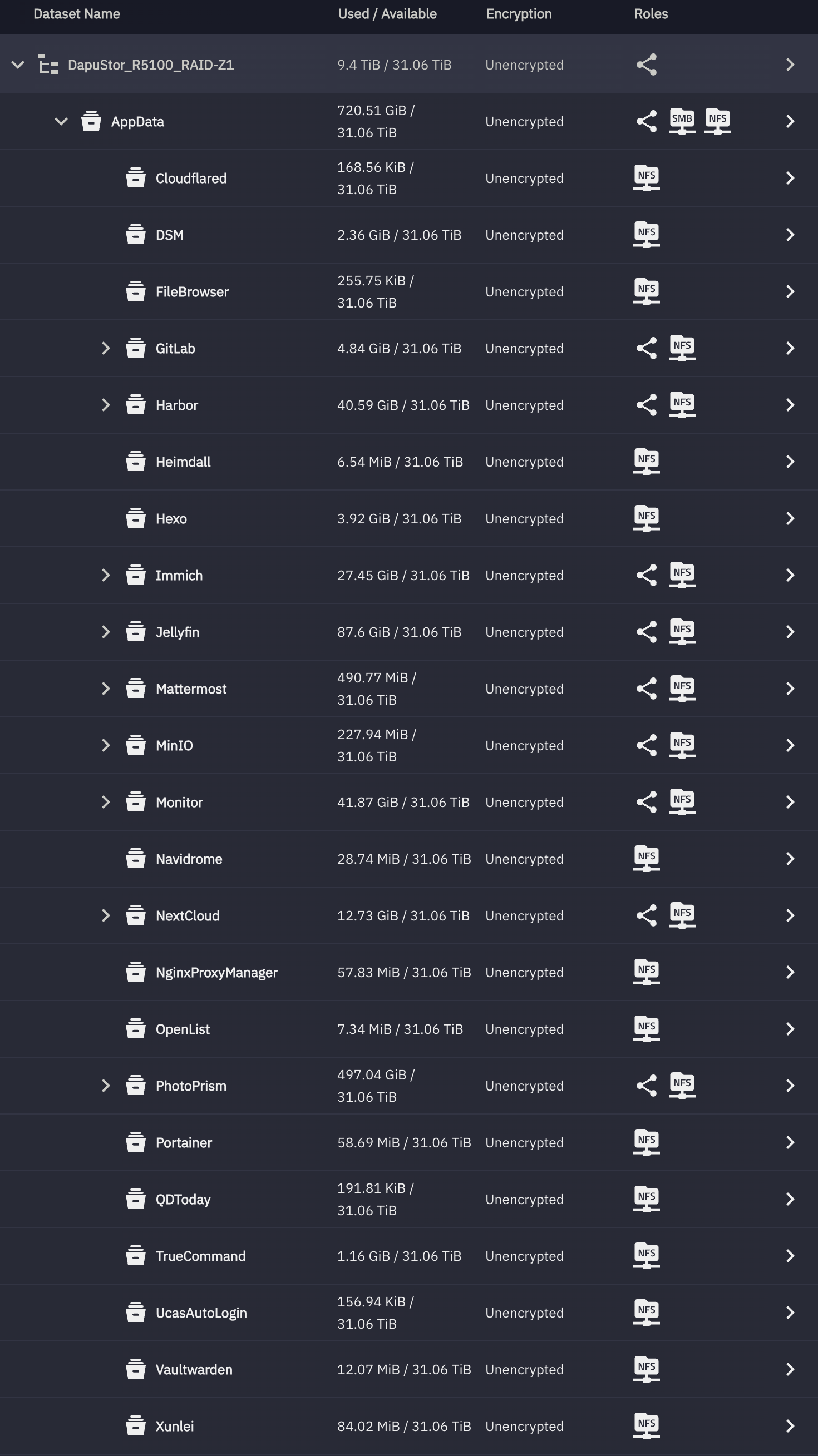Open details arrow for Portainer row

coord(790,1142)
